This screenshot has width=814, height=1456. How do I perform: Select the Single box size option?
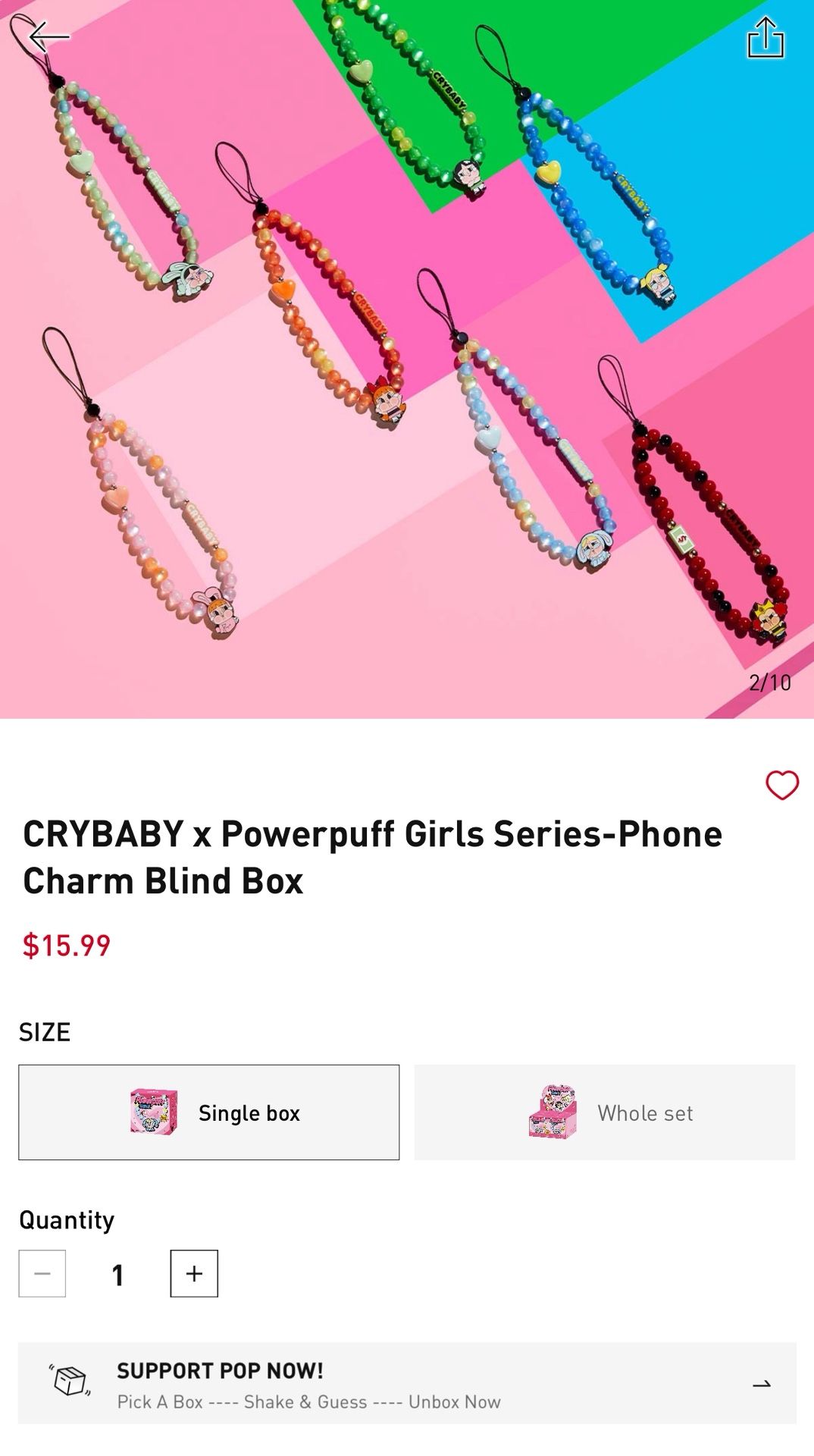pos(209,1112)
